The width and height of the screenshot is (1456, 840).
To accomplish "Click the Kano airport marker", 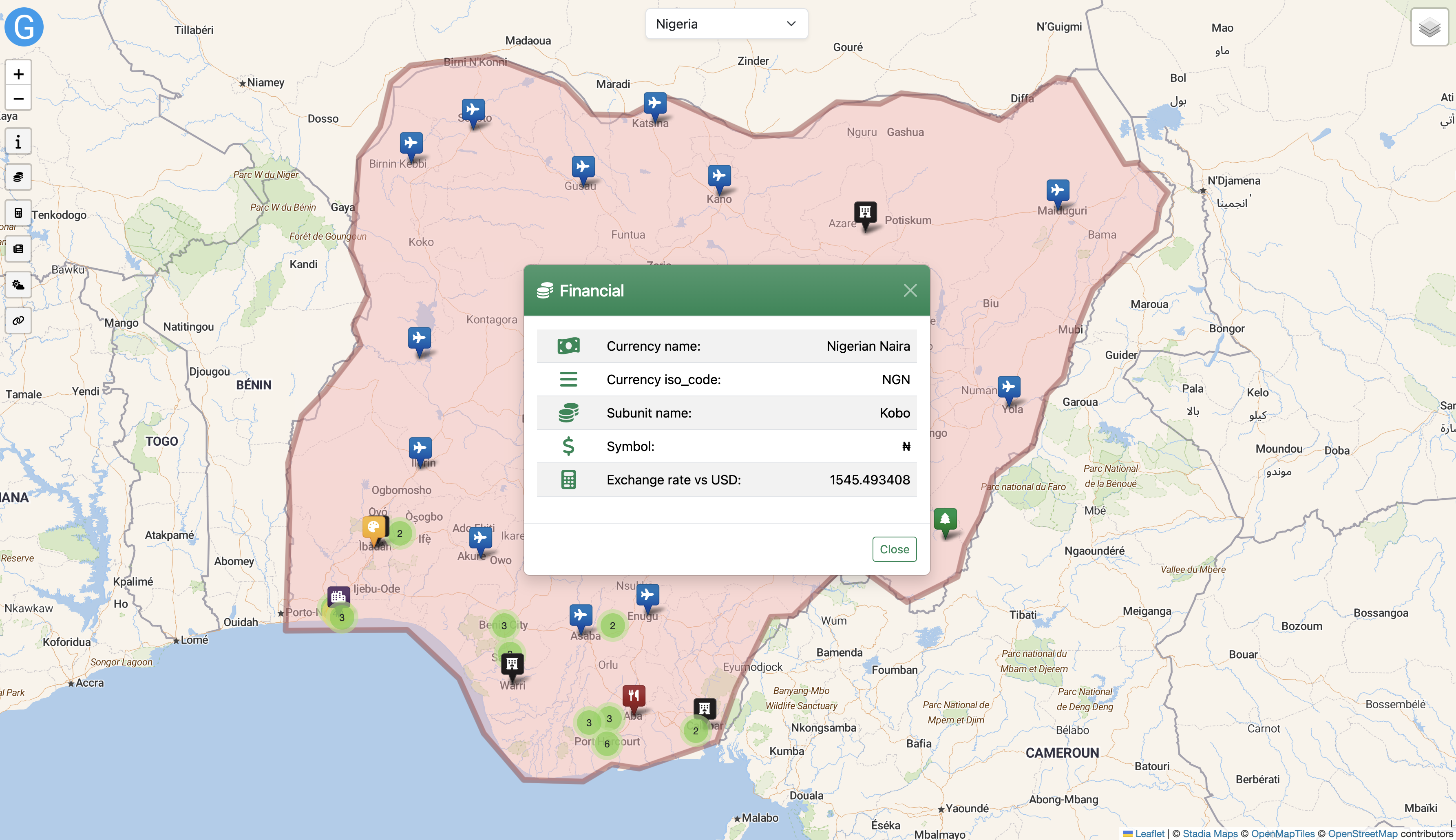I will [719, 176].
